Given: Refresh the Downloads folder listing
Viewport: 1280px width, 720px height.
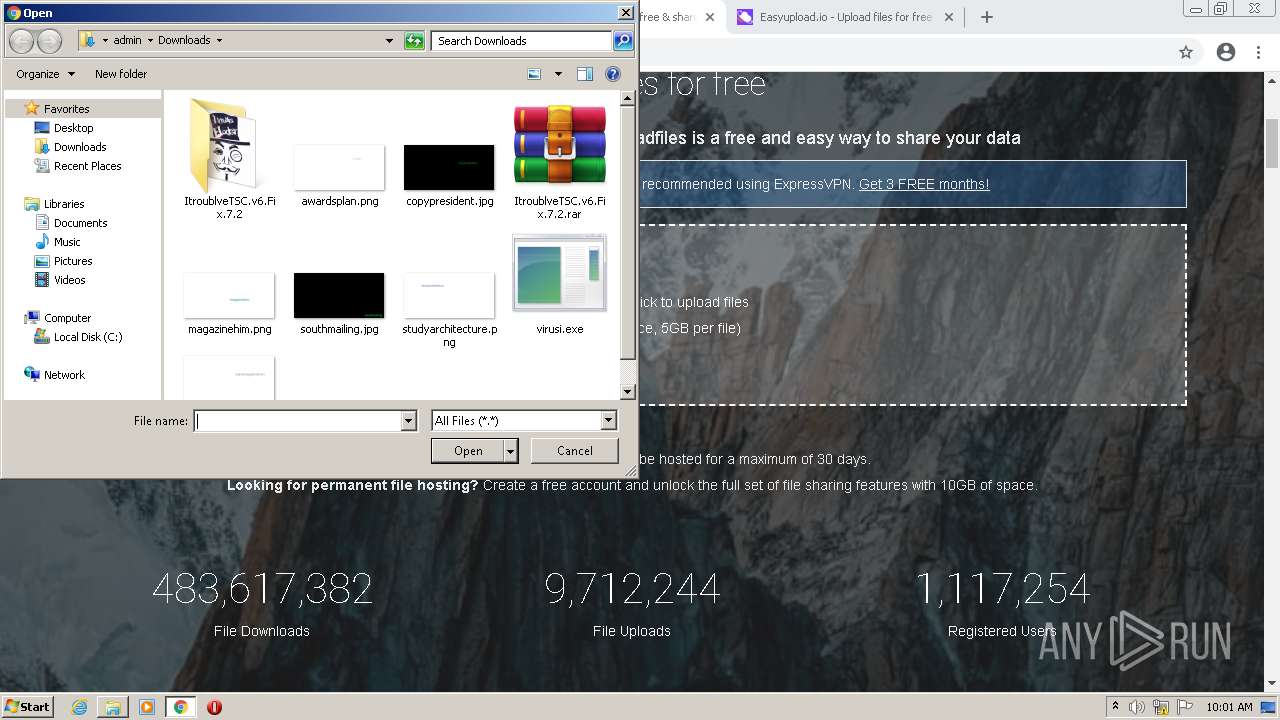Looking at the screenshot, I should pyautogui.click(x=414, y=41).
